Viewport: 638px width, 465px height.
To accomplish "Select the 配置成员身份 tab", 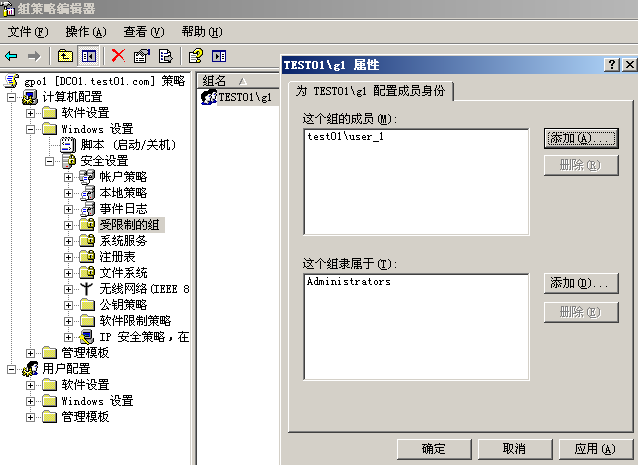I will 371,92.
